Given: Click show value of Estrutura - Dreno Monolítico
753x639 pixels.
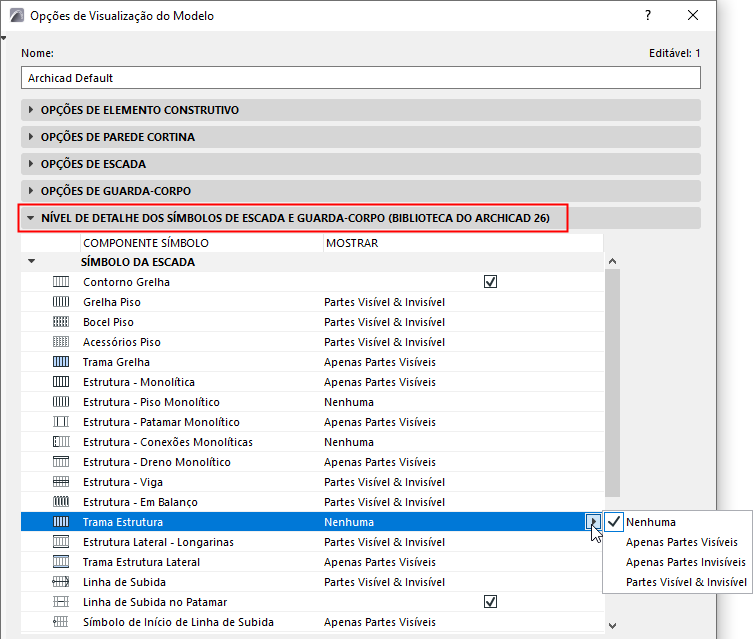Looking at the screenshot, I should click(x=380, y=462).
